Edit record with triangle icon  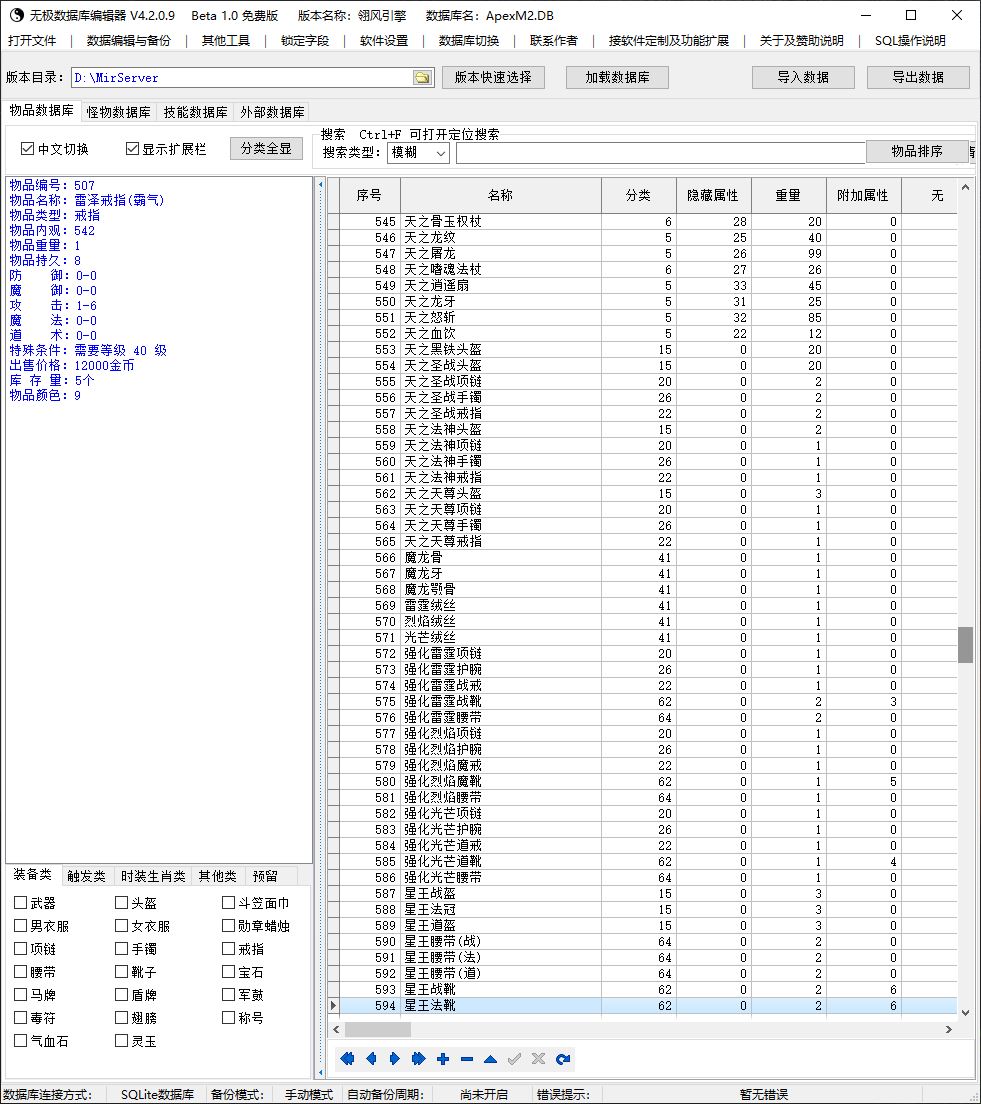tap(490, 1058)
